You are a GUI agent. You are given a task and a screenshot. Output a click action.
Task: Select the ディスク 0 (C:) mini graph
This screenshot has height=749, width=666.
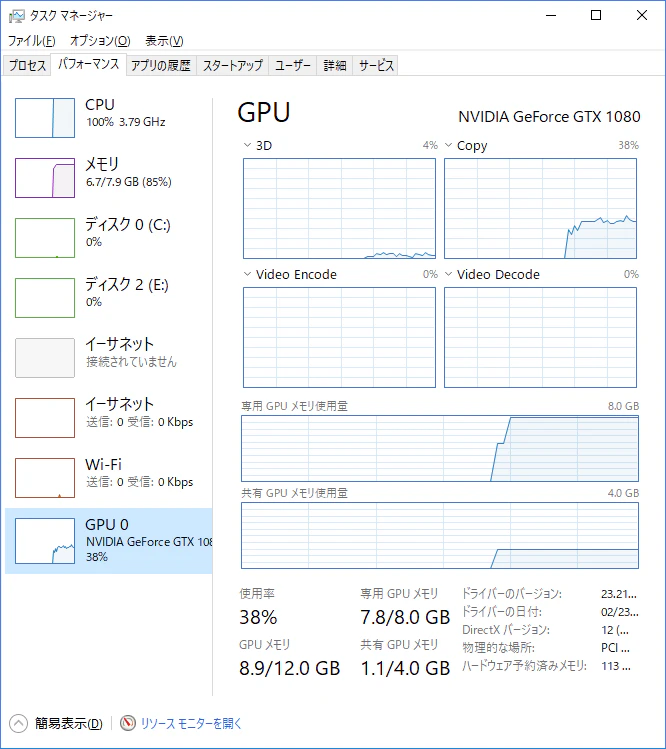point(45,238)
